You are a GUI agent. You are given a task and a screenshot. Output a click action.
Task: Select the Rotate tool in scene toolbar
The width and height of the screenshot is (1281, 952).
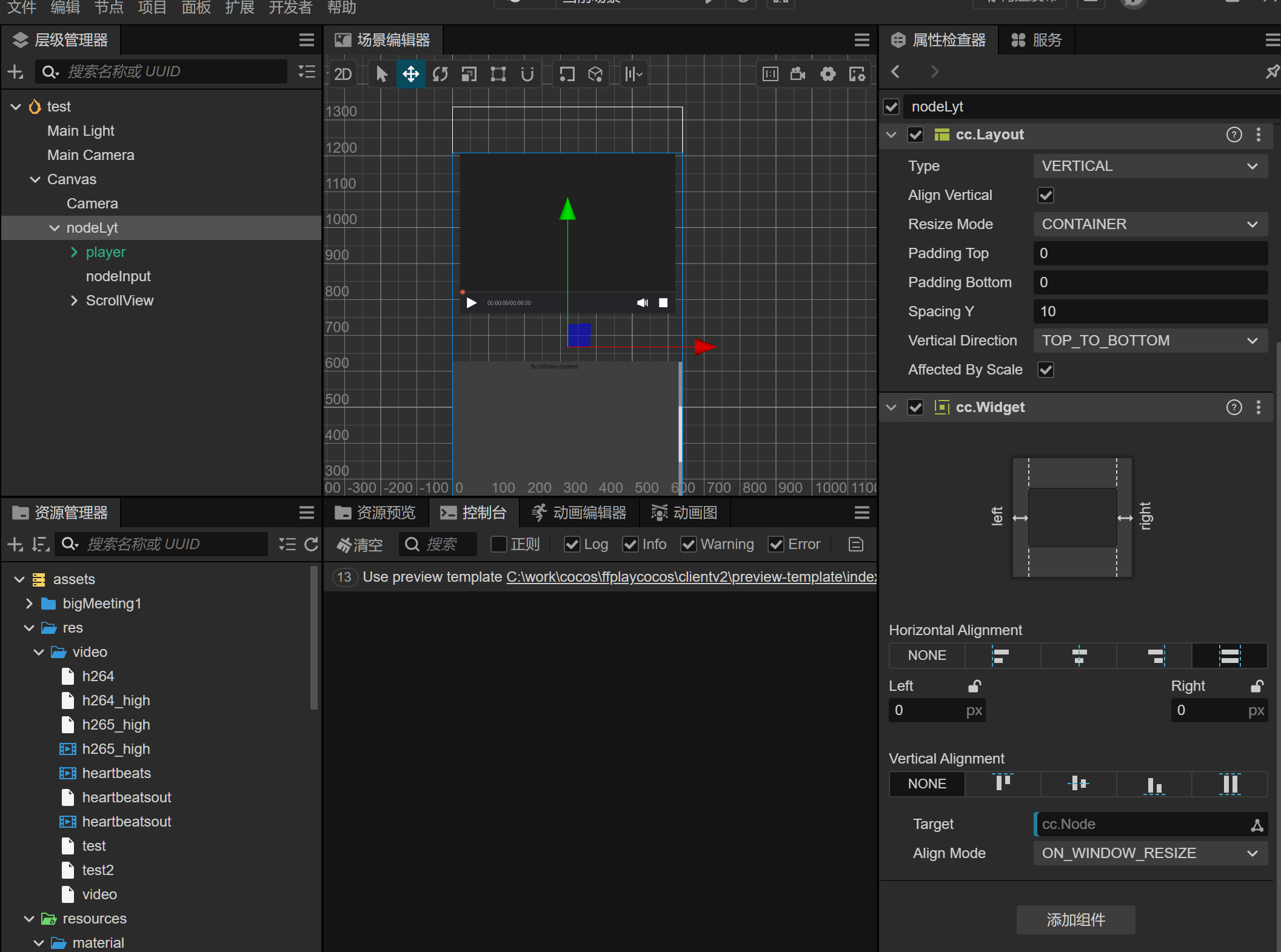[x=440, y=74]
